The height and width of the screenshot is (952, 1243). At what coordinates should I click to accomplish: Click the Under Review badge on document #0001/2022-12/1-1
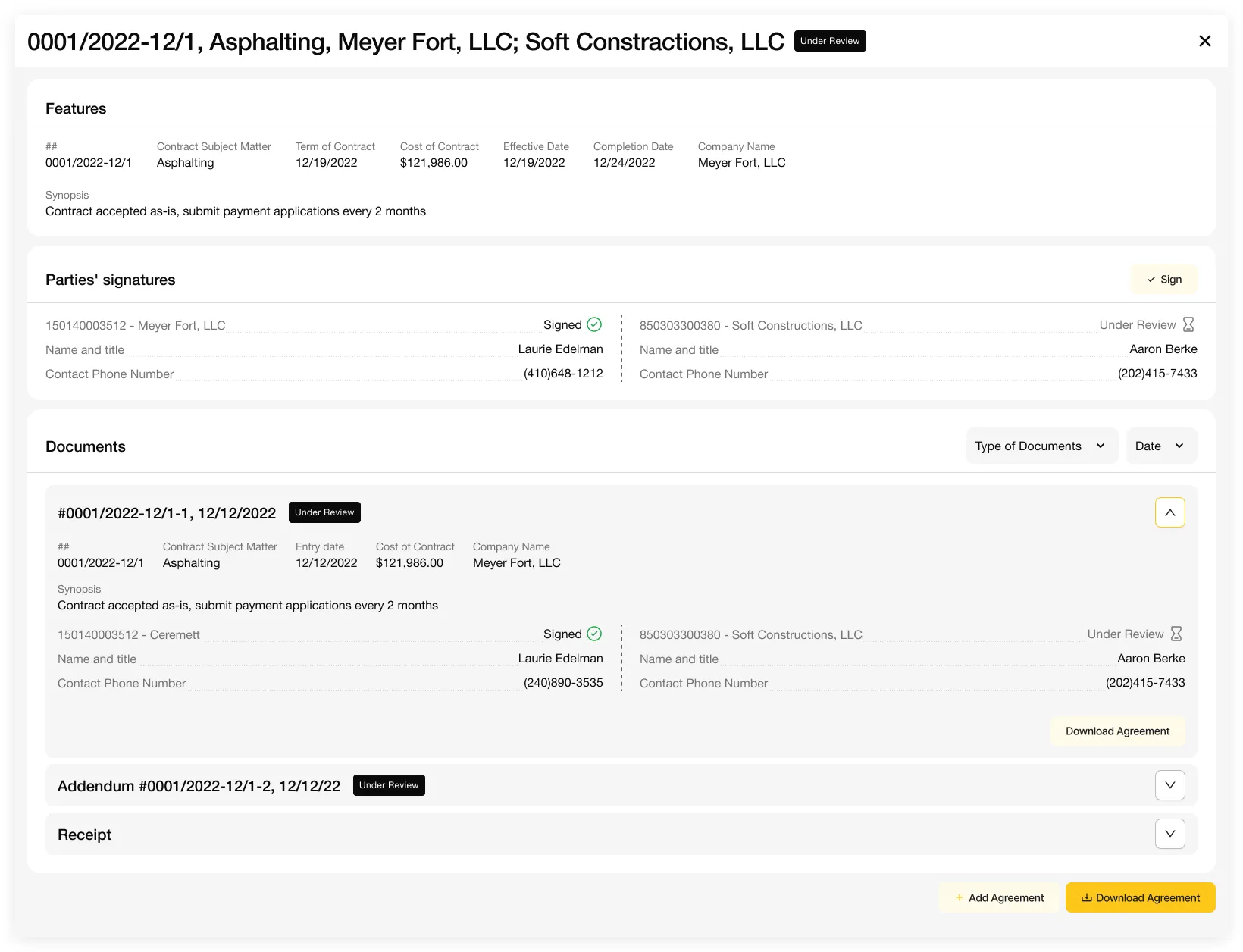tap(324, 512)
